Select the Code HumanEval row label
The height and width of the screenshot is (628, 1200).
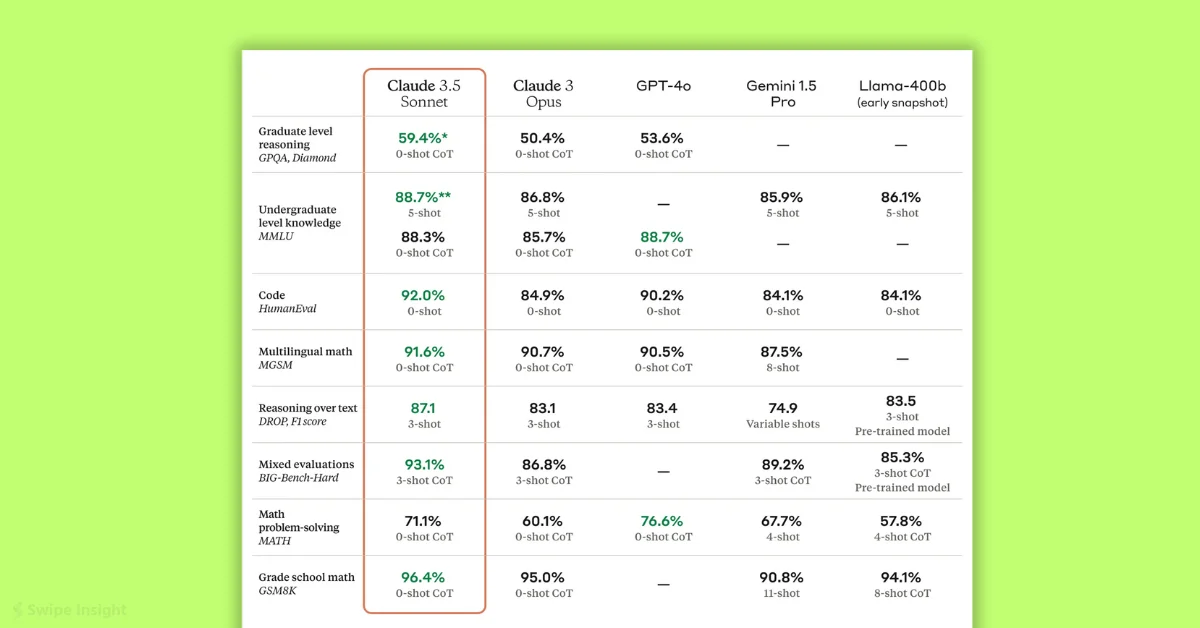click(287, 302)
